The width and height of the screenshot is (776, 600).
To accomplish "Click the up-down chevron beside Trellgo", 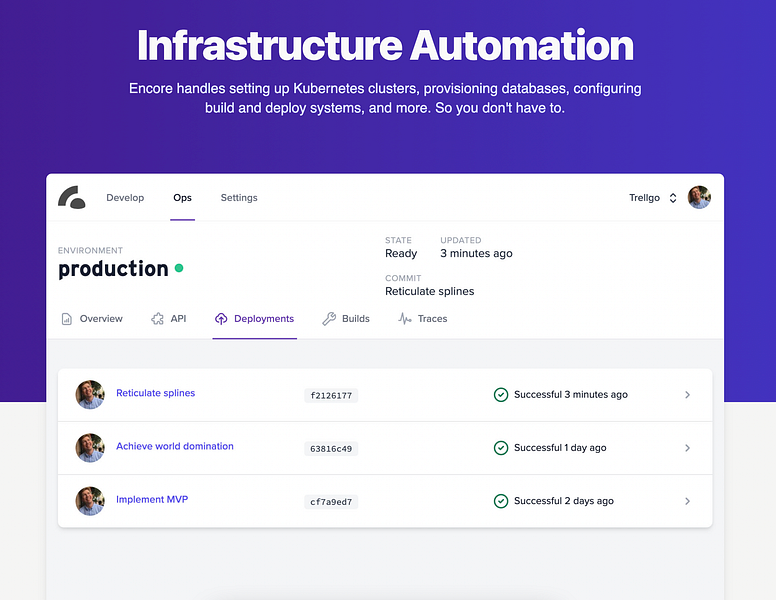I will tap(673, 198).
